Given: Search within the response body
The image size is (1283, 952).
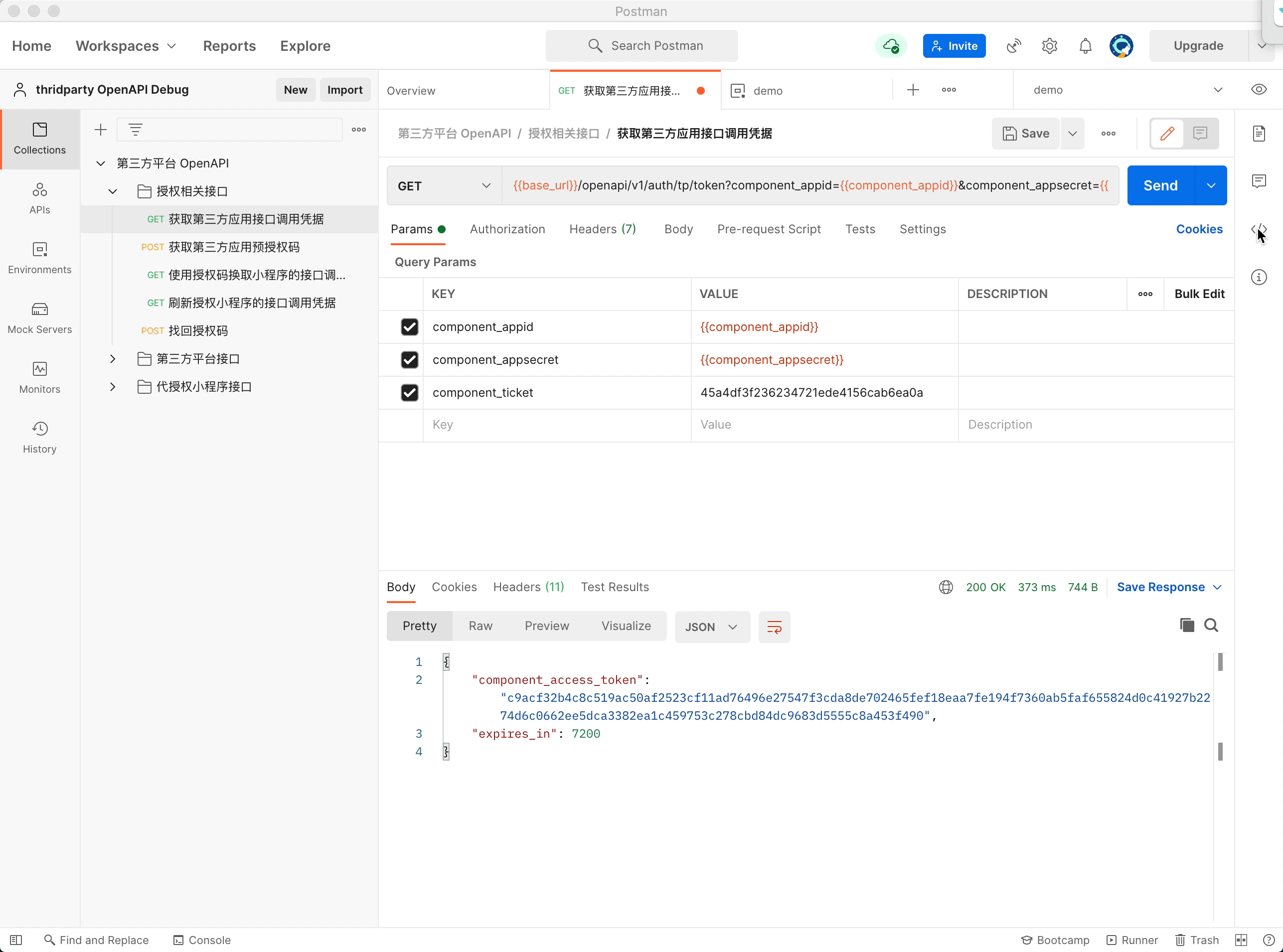Looking at the screenshot, I should click(x=1211, y=625).
